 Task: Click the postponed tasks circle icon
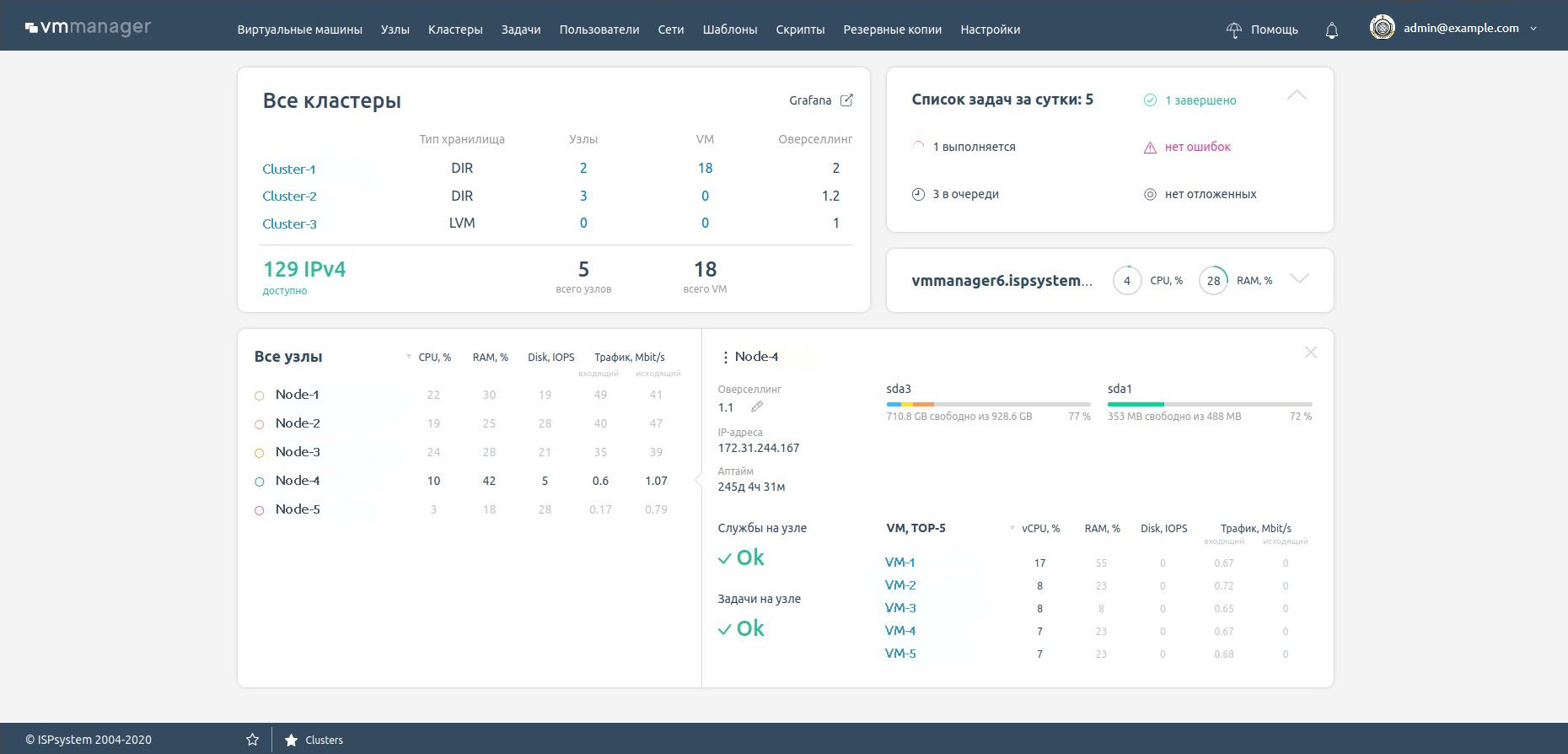(1150, 194)
